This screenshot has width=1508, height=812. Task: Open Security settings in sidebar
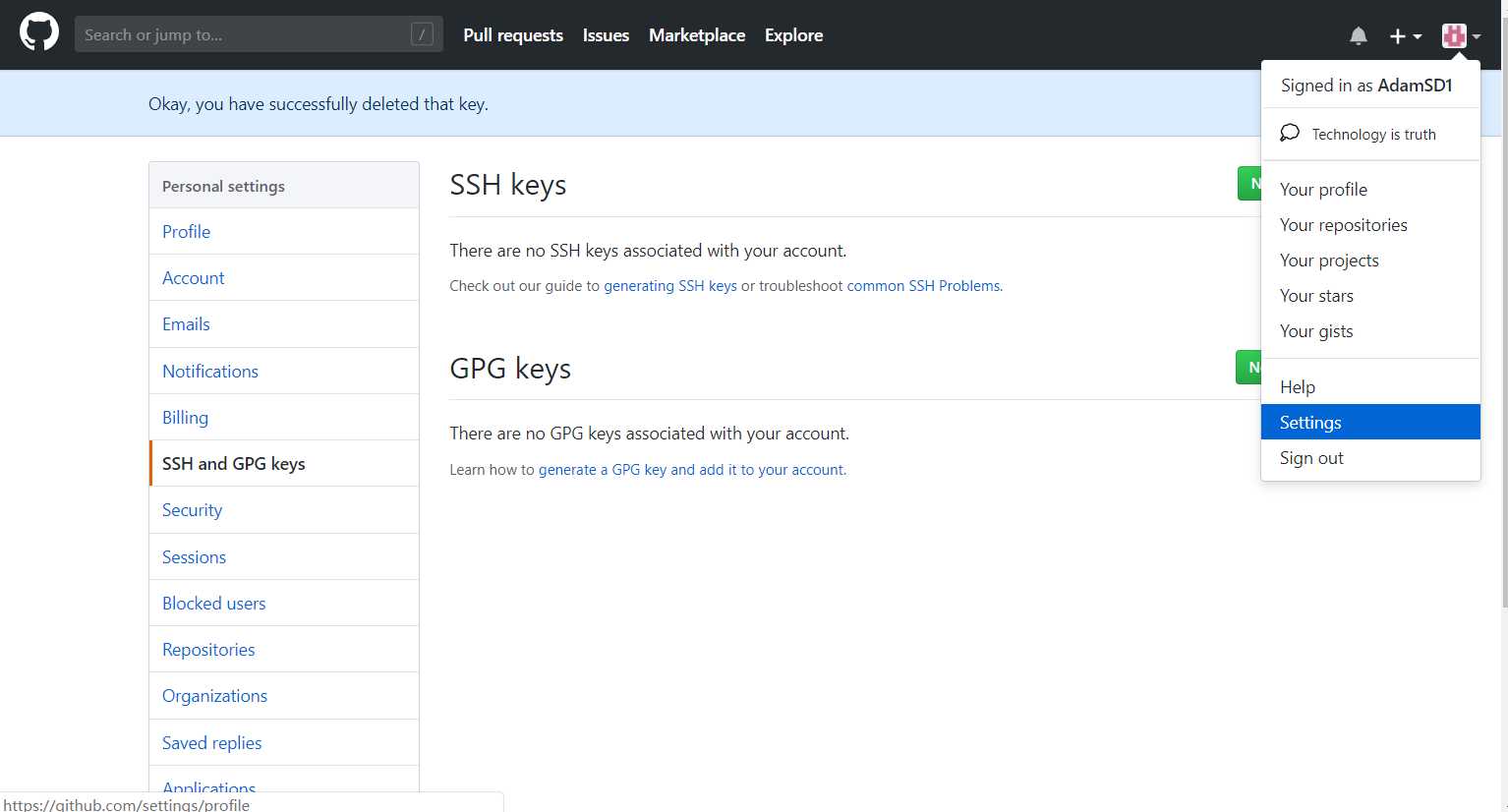[284, 510]
